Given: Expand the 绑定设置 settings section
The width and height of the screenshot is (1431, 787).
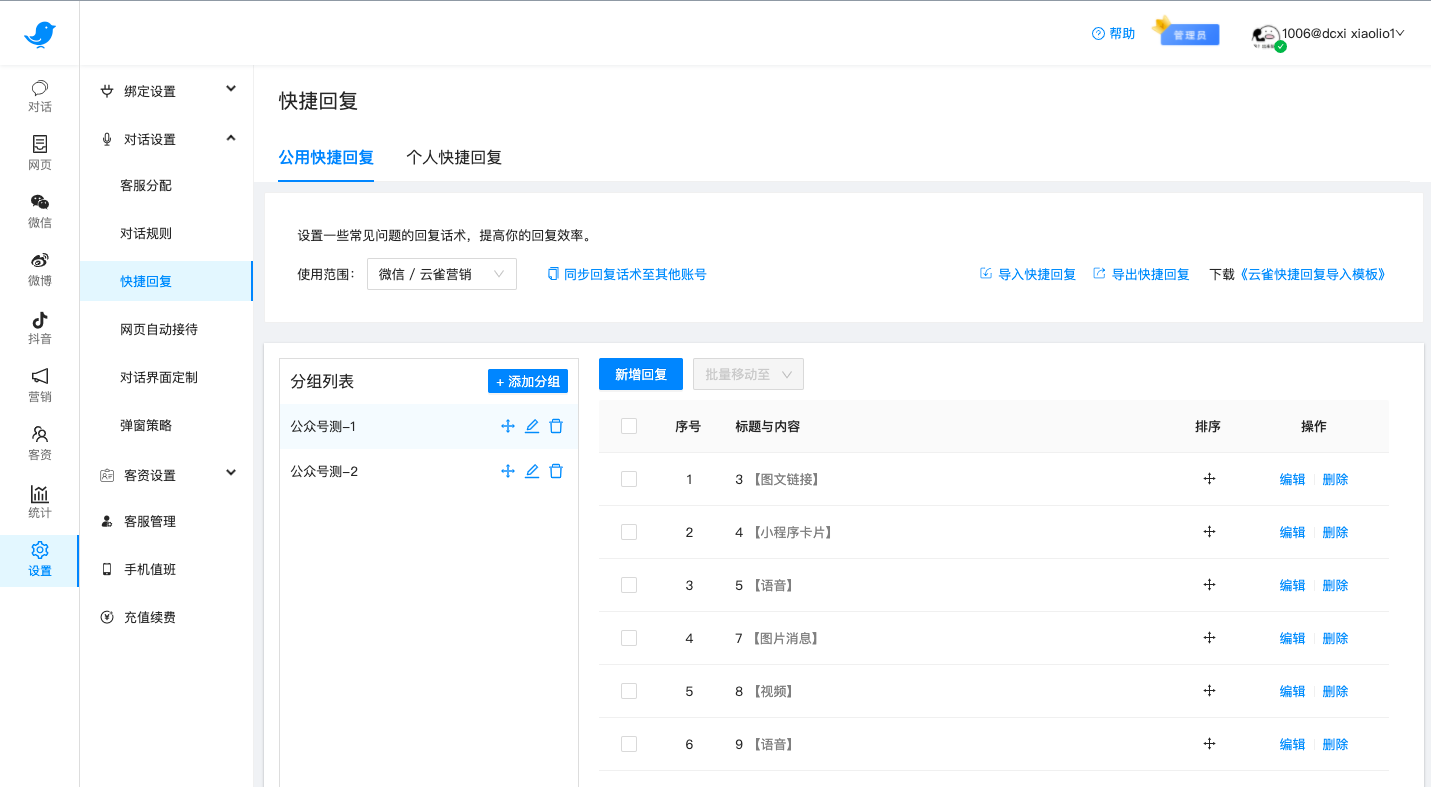Looking at the screenshot, I should 167,90.
